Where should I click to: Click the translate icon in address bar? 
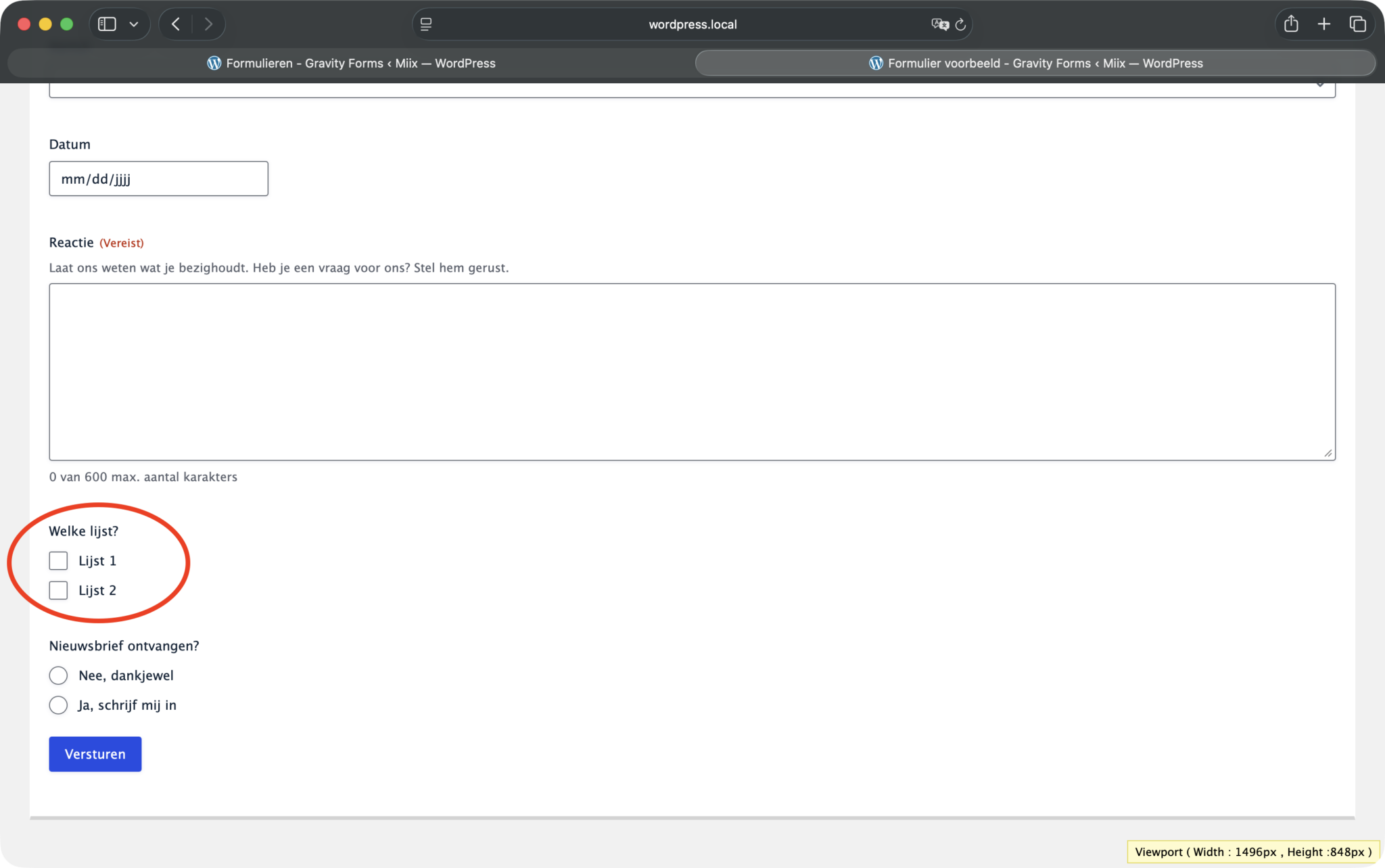939,24
